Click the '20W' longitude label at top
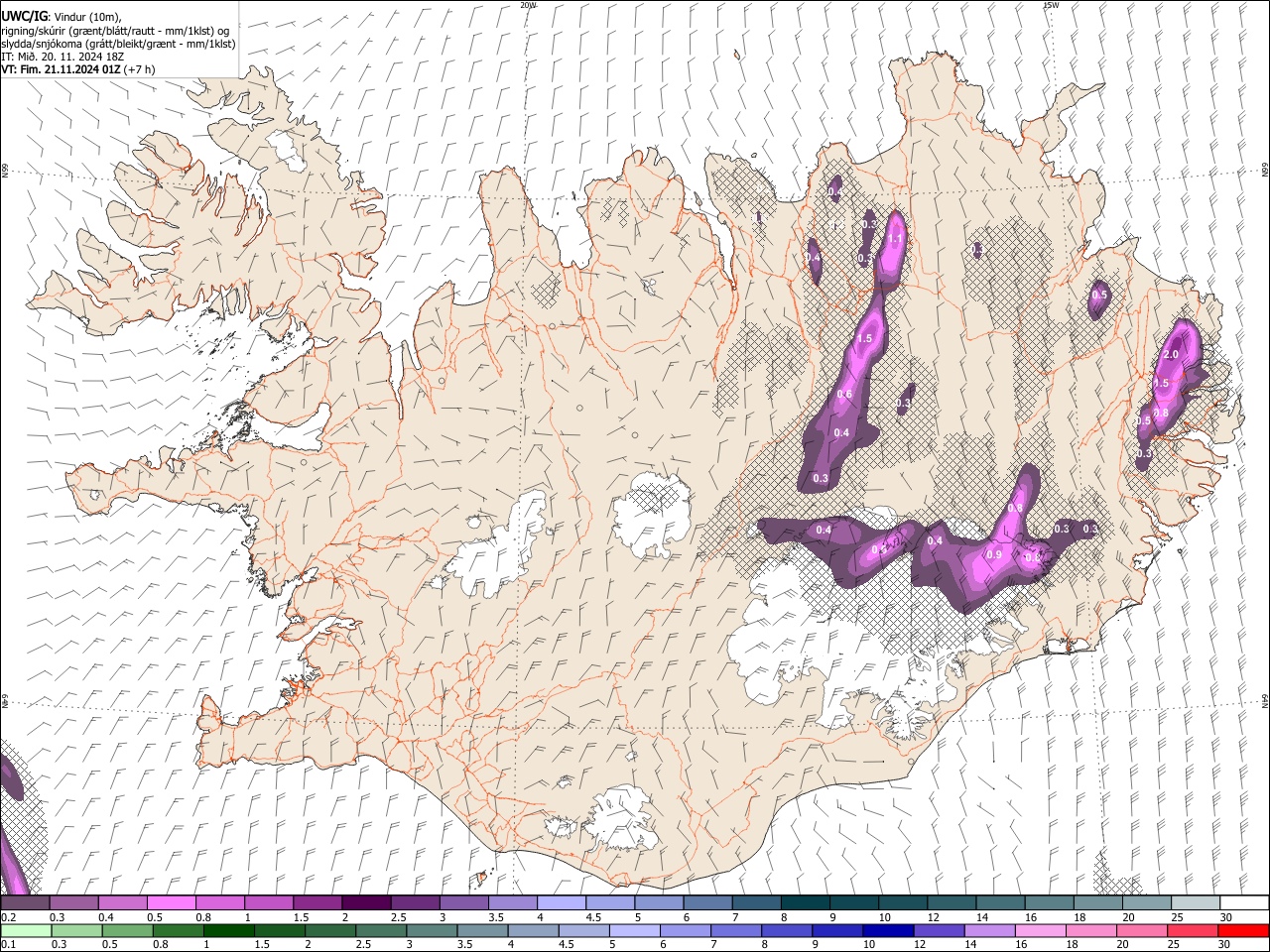 tap(528, 5)
